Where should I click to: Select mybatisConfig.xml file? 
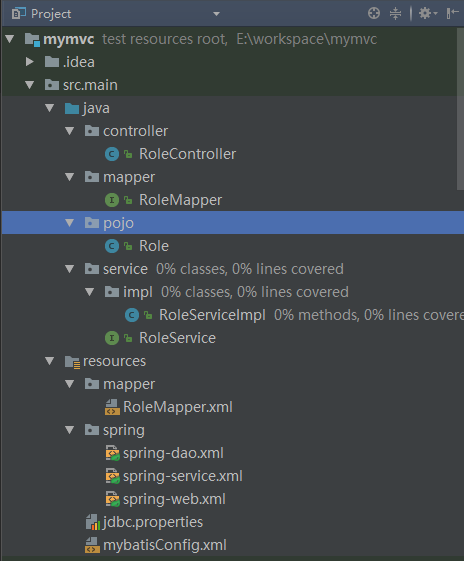[x=165, y=545]
